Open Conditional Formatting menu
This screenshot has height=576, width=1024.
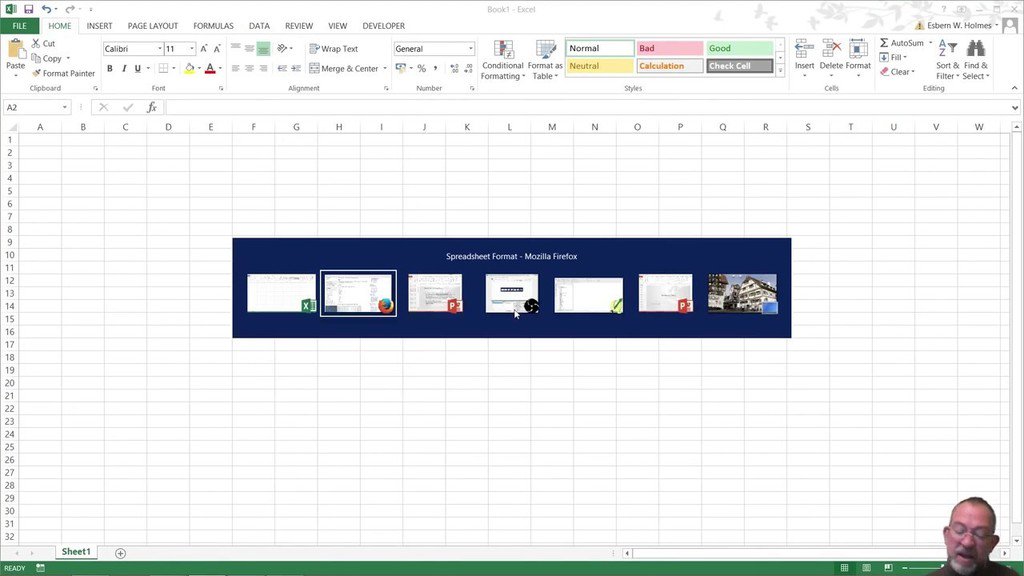502,60
